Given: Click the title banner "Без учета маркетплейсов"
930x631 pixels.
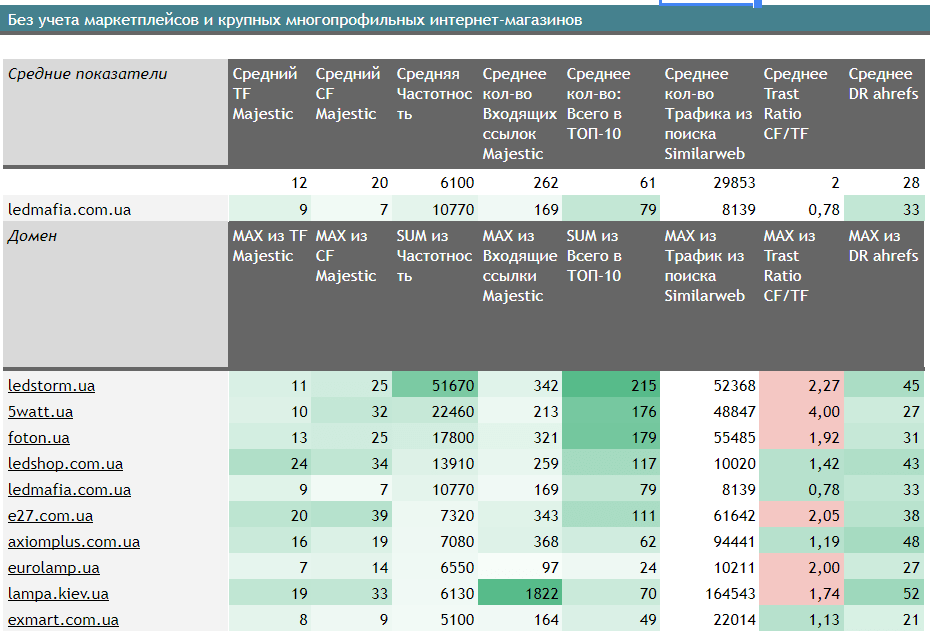Looking at the screenshot, I should pyautogui.click(x=295, y=20).
